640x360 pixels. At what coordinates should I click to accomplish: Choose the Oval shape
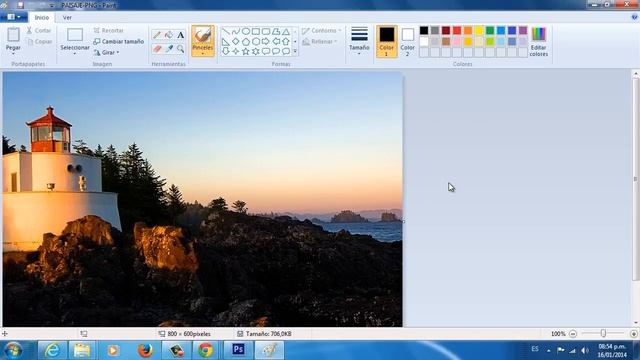coord(246,31)
